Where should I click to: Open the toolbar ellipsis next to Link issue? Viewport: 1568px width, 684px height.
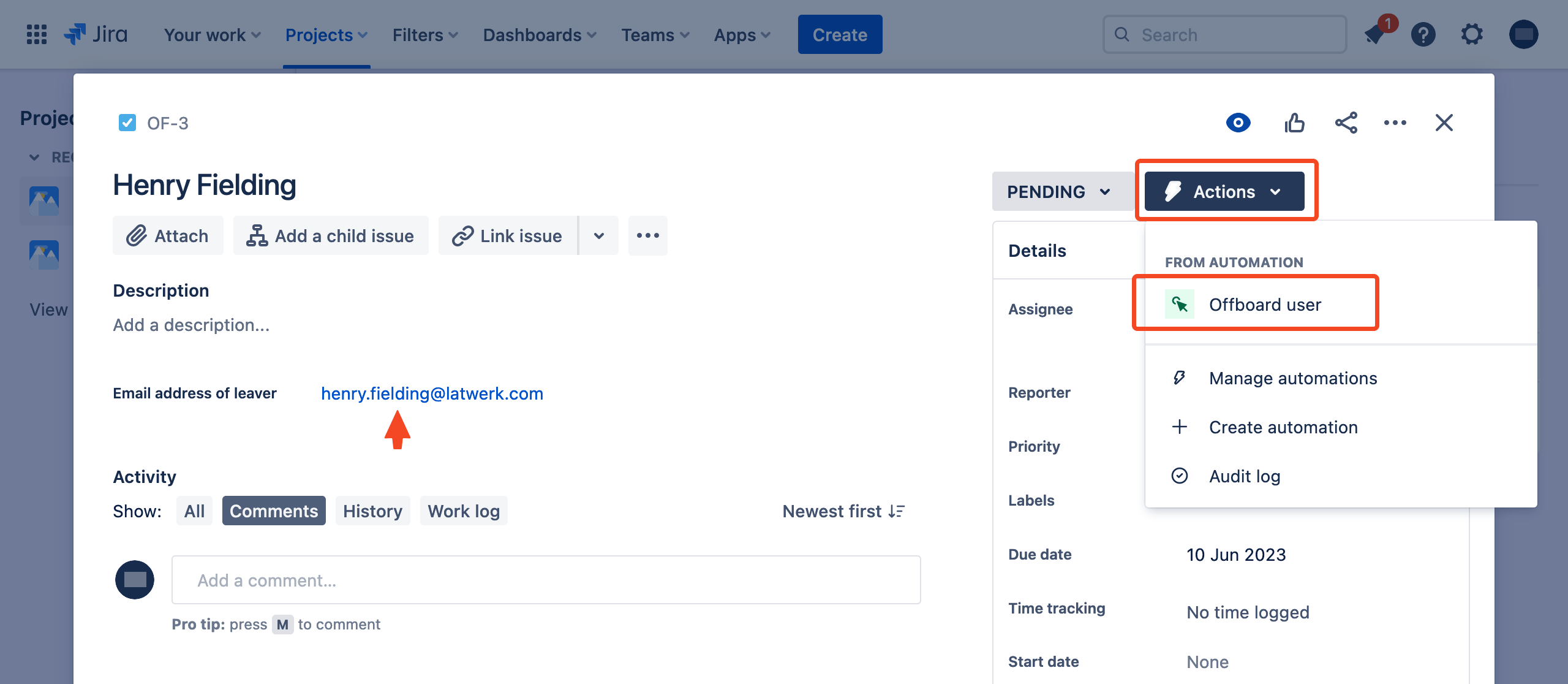coord(647,235)
